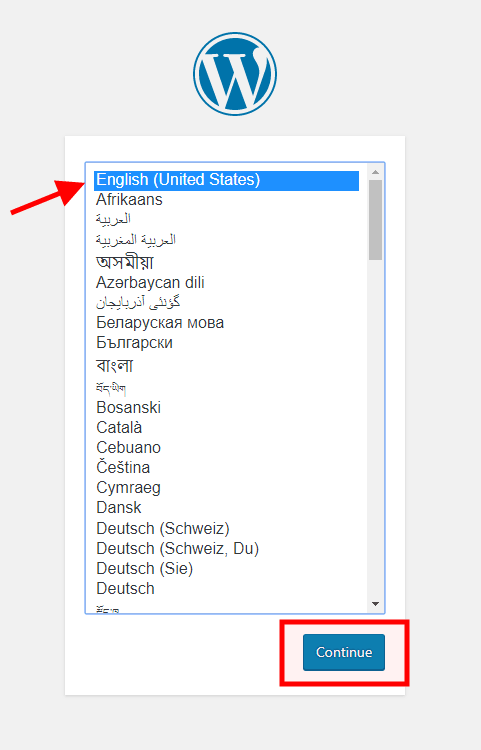481x750 pixels.
Task: Choose Deutsch (Schweiz, Du) option
Action: [x=226, y=549]
